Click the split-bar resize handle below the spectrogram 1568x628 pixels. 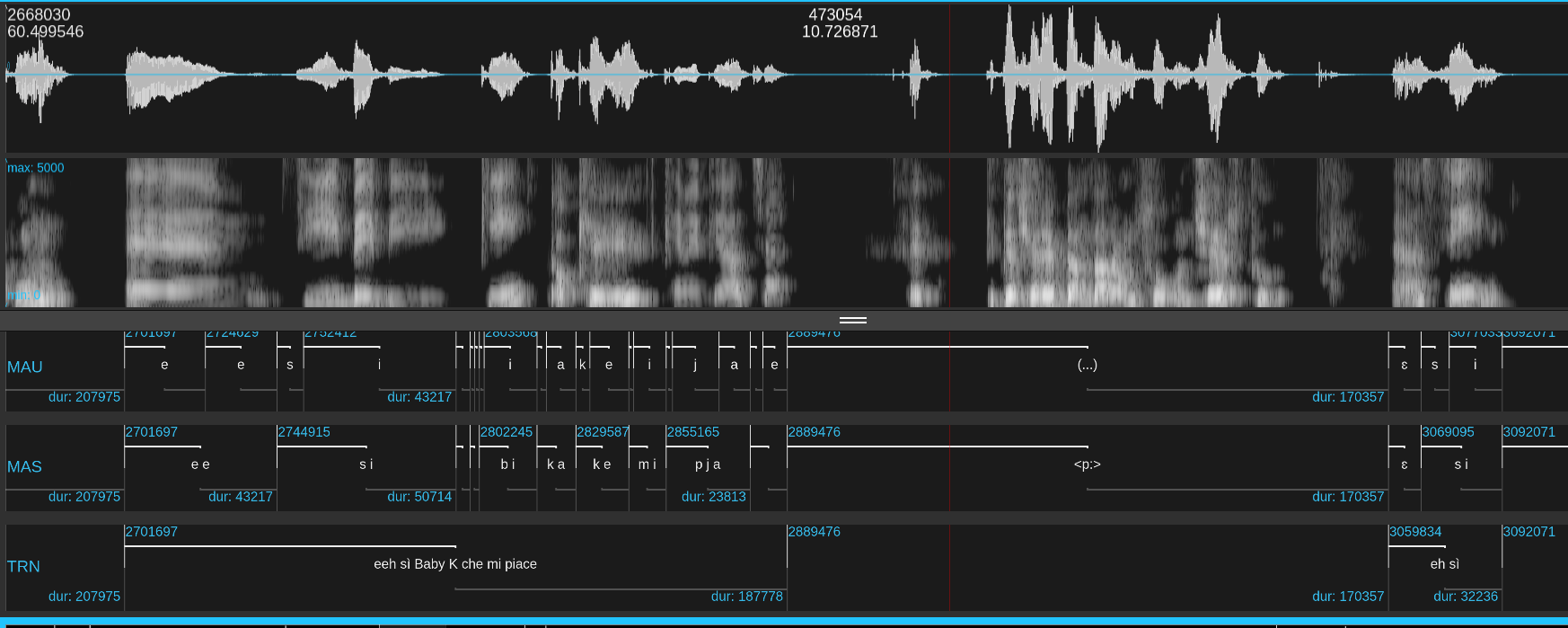[x=852, y=320]
